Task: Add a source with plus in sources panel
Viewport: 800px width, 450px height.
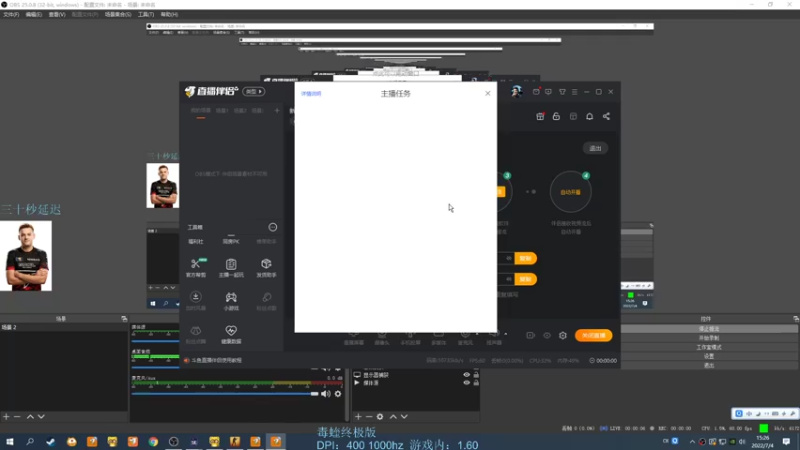Action: coord(358,416)
